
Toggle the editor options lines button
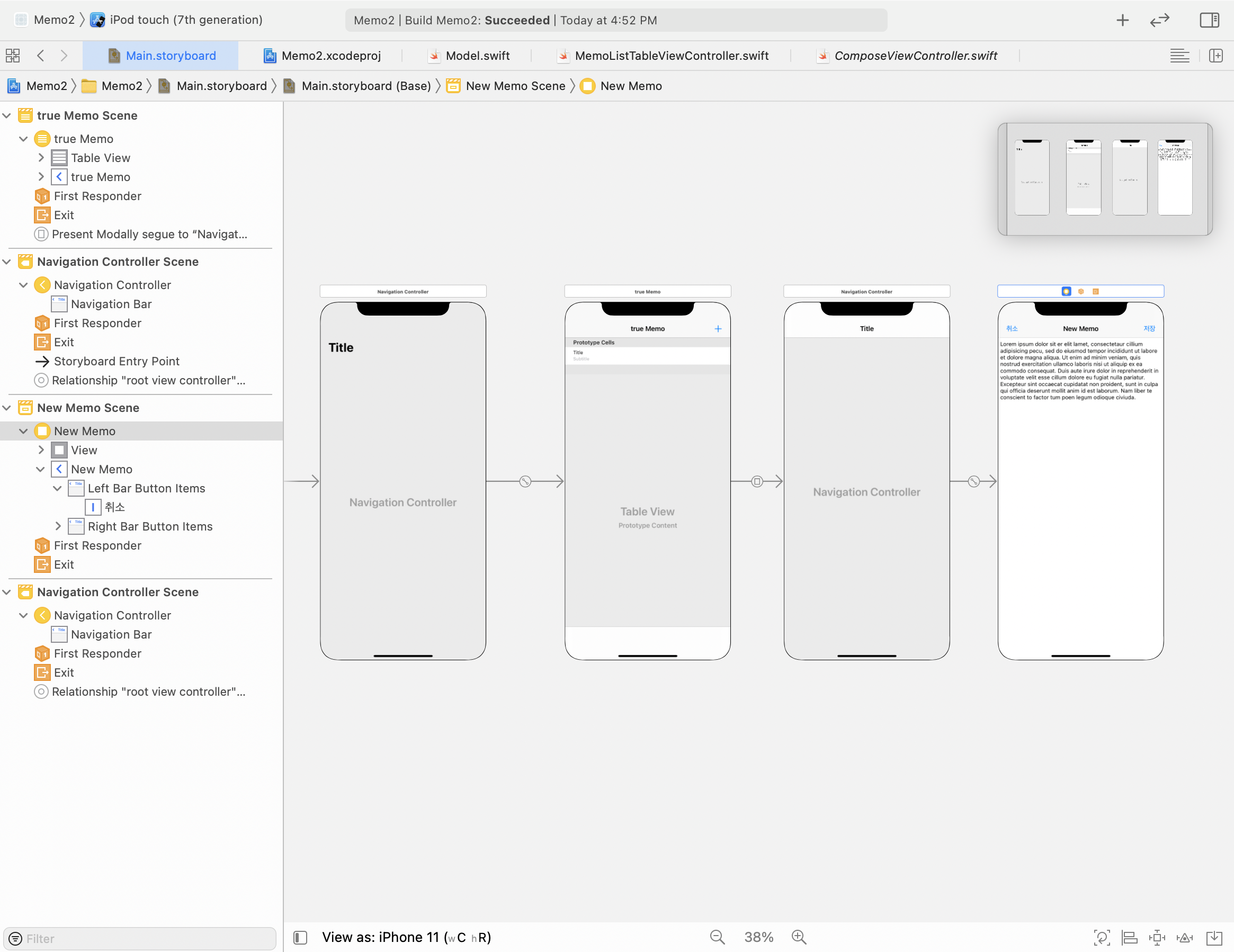pyautogui.click(x=1179, y=56)
